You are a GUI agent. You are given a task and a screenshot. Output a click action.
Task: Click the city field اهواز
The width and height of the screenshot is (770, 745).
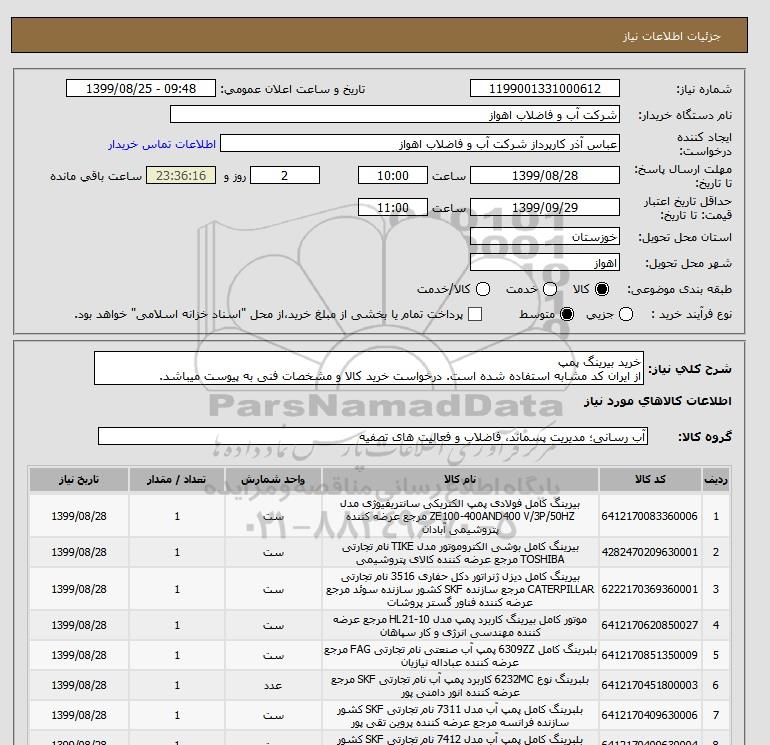pyautogui.click(x=545, y=263)
